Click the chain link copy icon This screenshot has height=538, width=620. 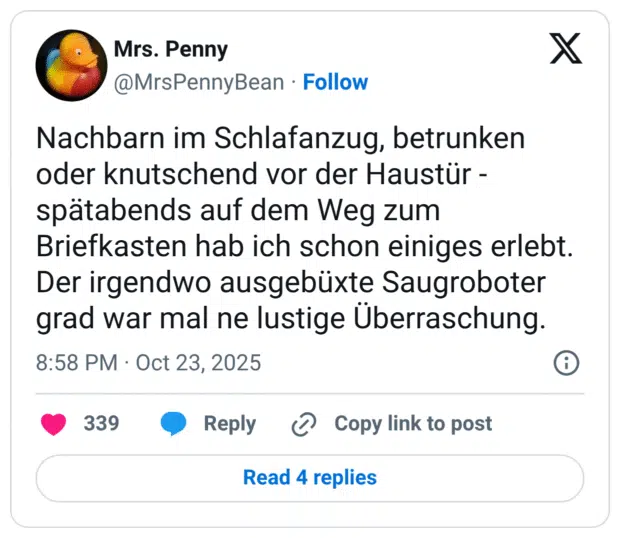pos(303,424)
